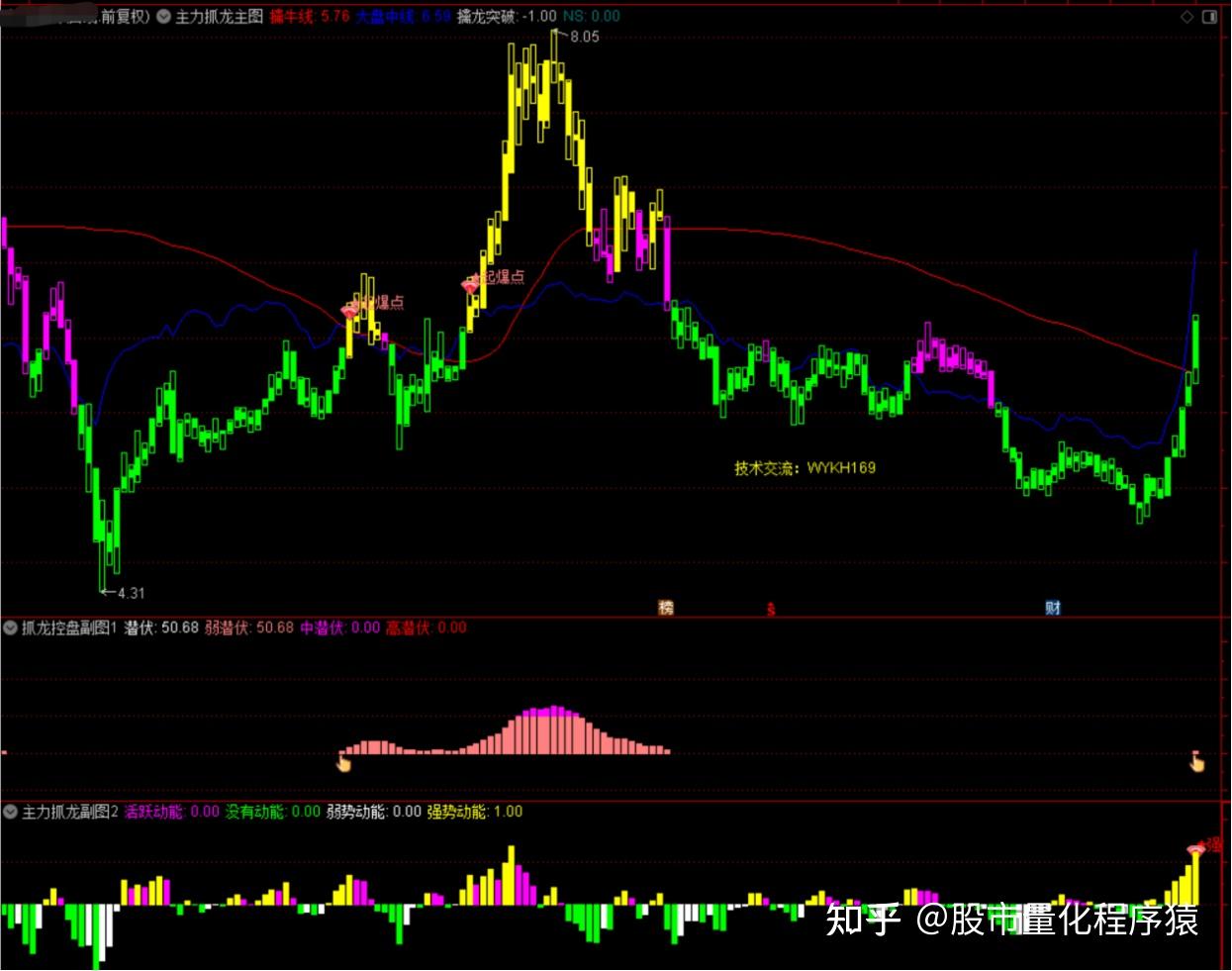
Task: Click the 主力抓龙主图 indicator name
Action: tap(220, 16)
